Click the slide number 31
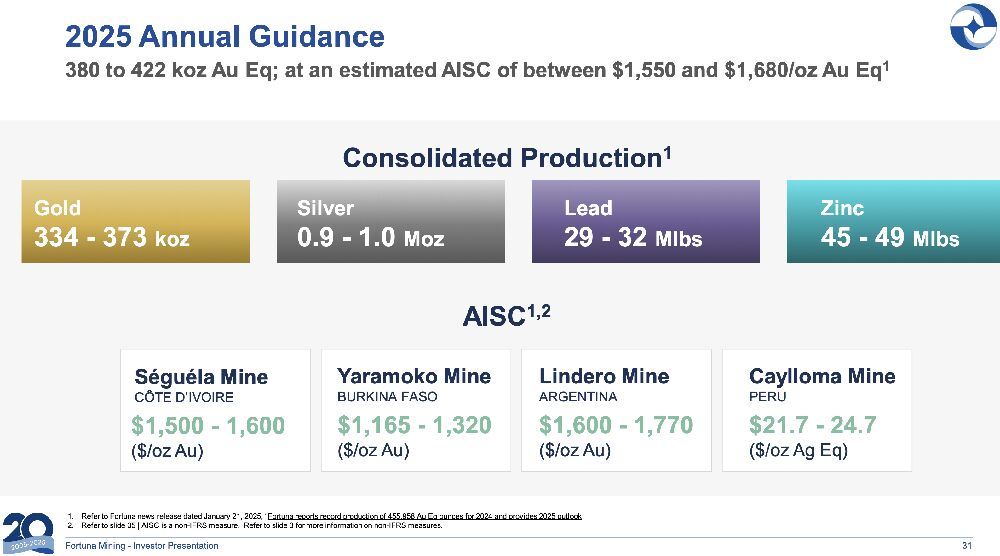The image size is (1000, 556). [x=966, y=546]
